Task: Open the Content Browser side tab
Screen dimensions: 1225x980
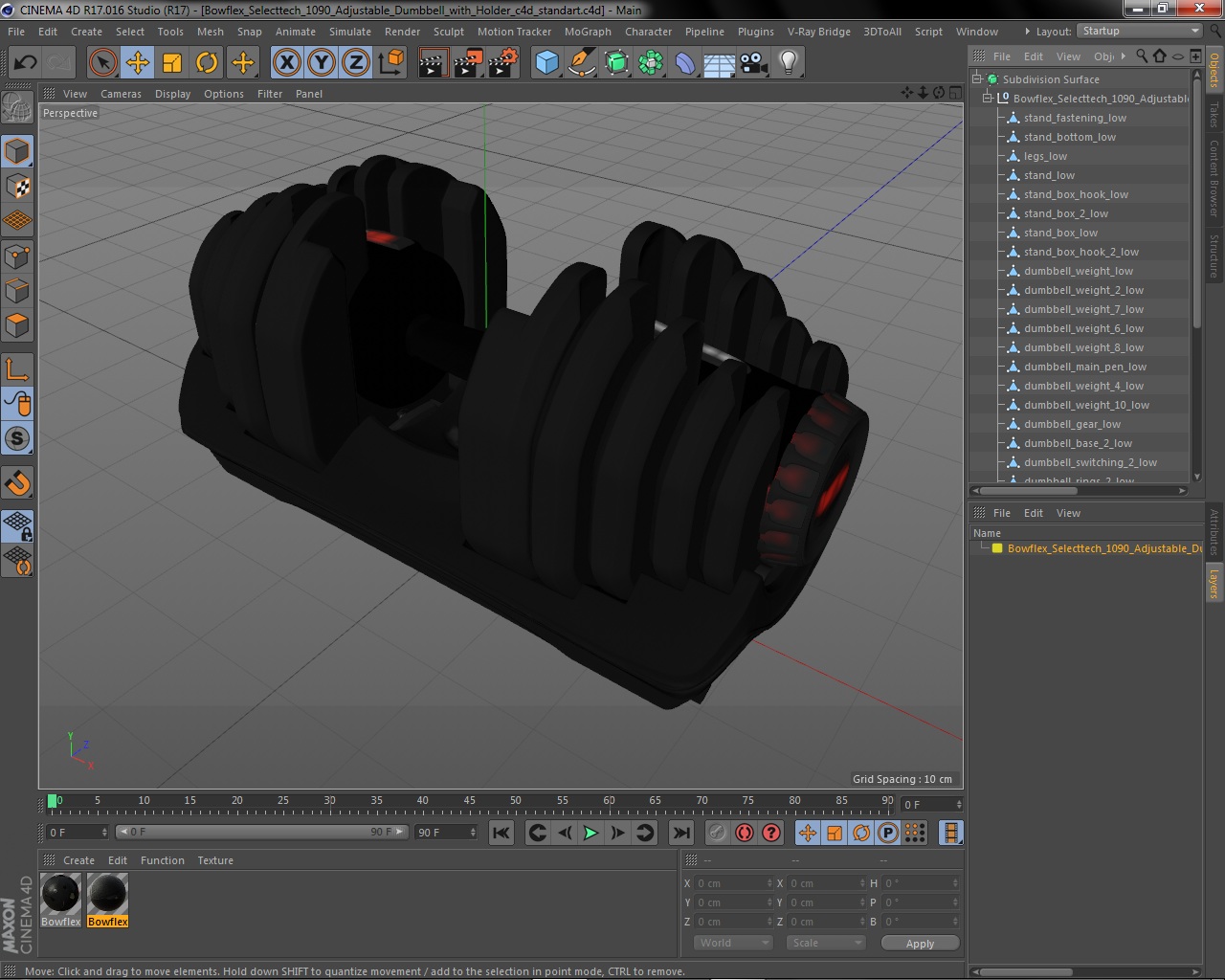Action: coord(1214,178)
